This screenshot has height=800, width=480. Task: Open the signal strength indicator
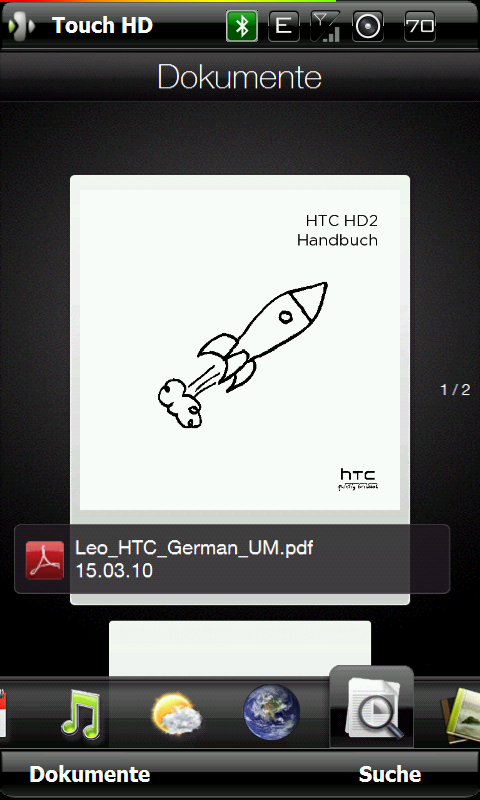(x=326, y=27)
